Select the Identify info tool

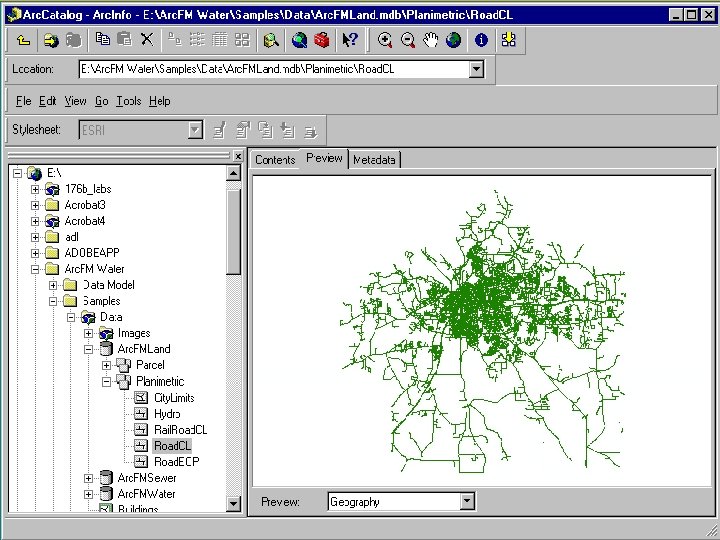pyautogui.click(x=481, y=40)
